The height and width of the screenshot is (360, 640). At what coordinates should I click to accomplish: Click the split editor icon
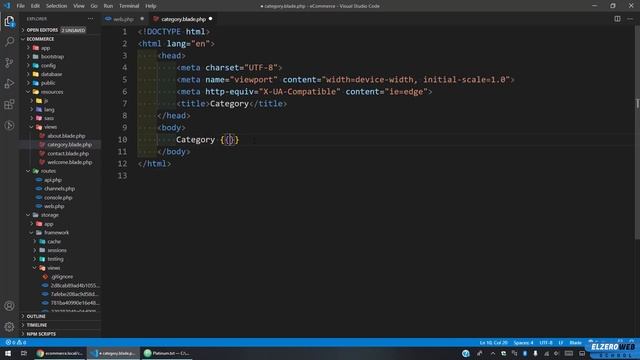[x=617, y=19]
